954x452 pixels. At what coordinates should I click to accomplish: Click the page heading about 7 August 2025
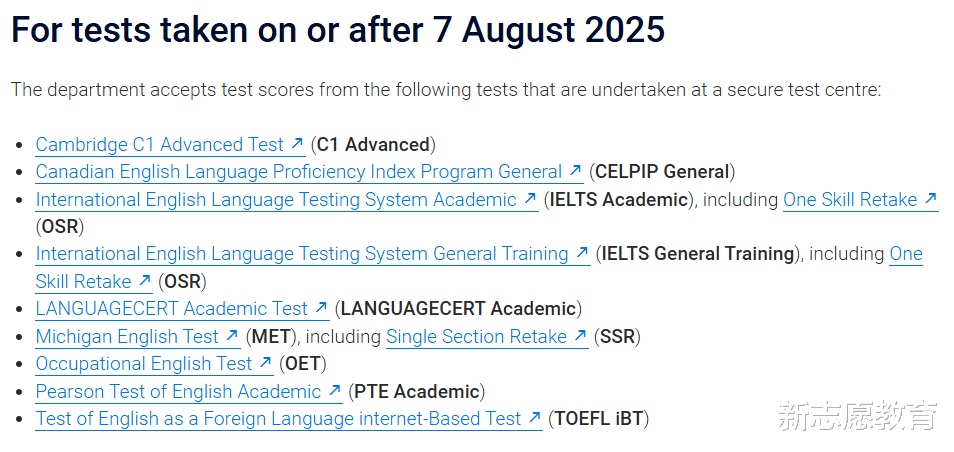(x=338, y=31)
